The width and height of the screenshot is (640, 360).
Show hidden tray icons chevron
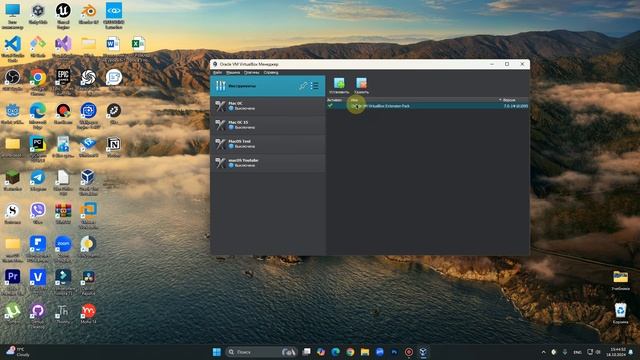point(543,352)
